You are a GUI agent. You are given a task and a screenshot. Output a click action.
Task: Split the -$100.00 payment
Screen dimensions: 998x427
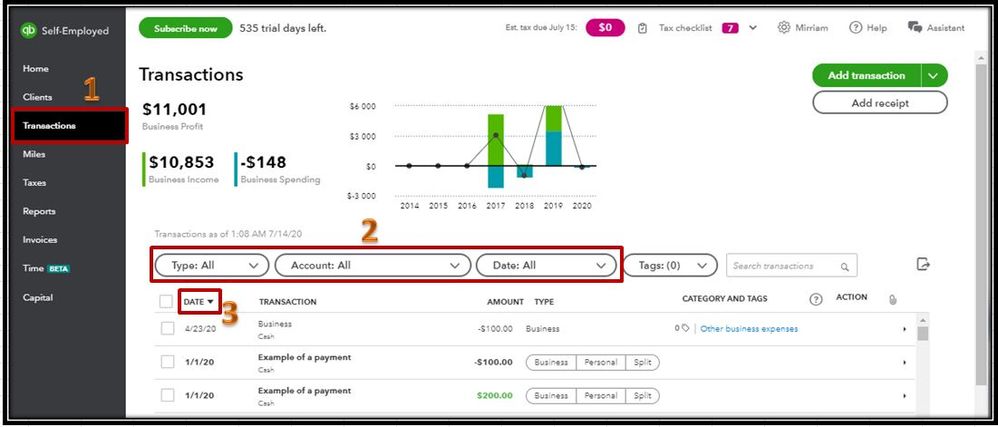[642, 362]
